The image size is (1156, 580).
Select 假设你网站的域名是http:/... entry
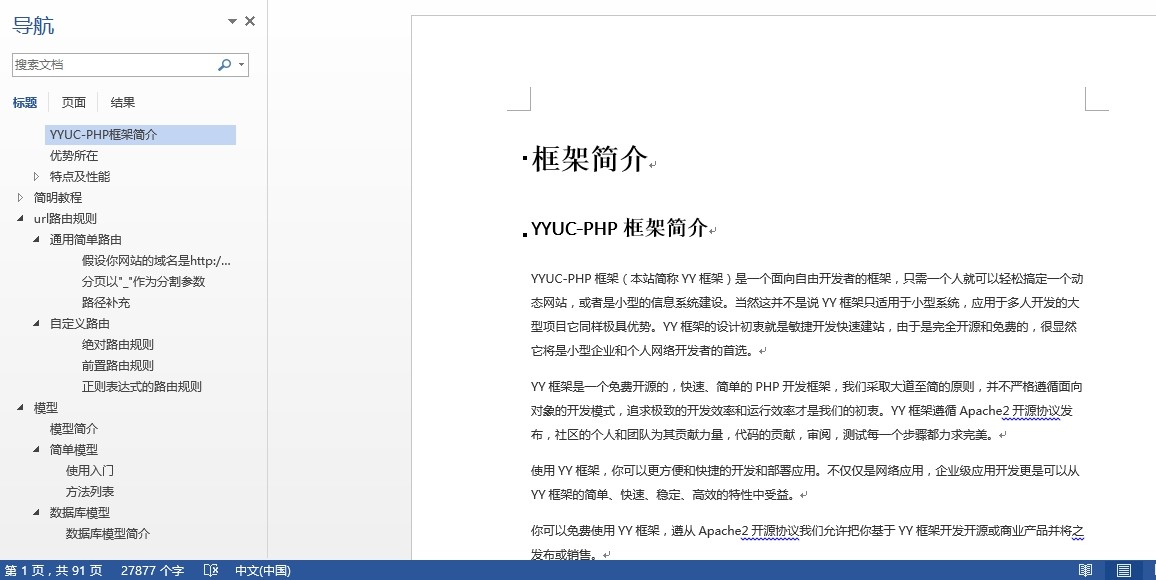click(x=156, y=260)
